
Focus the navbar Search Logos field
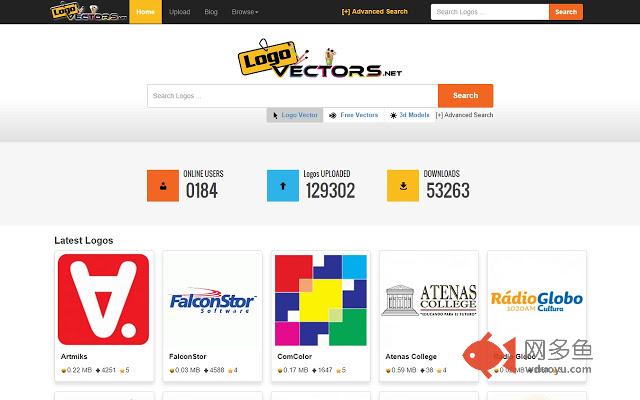coord(490,12)
